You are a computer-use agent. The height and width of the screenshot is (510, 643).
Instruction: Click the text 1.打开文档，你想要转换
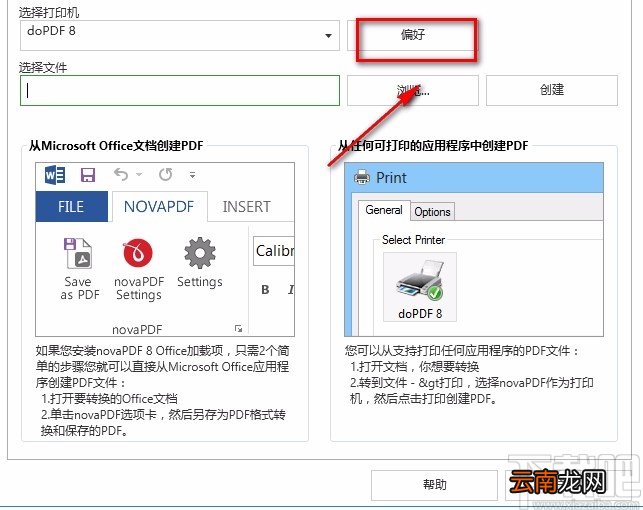(x=415, y=366)
